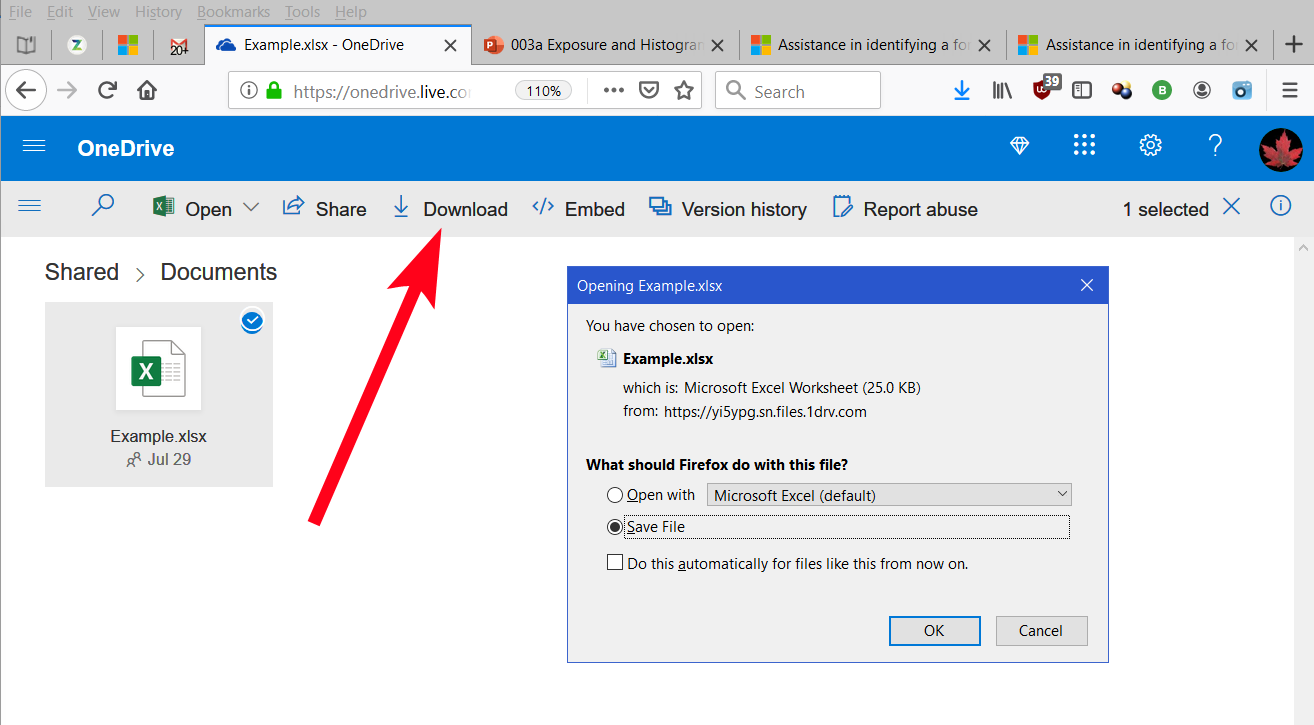This screenshot has width=1314, height=725.
Task: Click the Firefox Search box
Action: coord(798,91)
